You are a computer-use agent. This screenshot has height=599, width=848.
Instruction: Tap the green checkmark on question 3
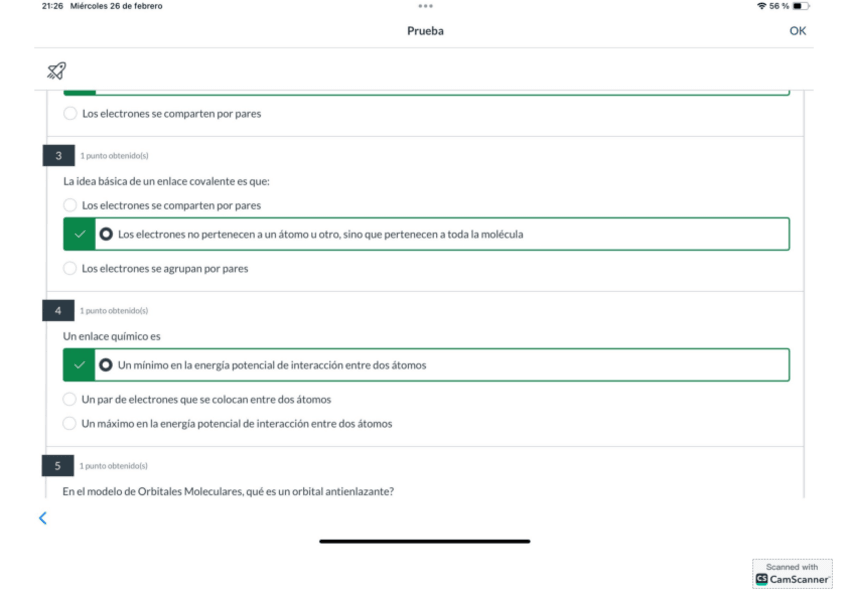(x=79, y=234)
